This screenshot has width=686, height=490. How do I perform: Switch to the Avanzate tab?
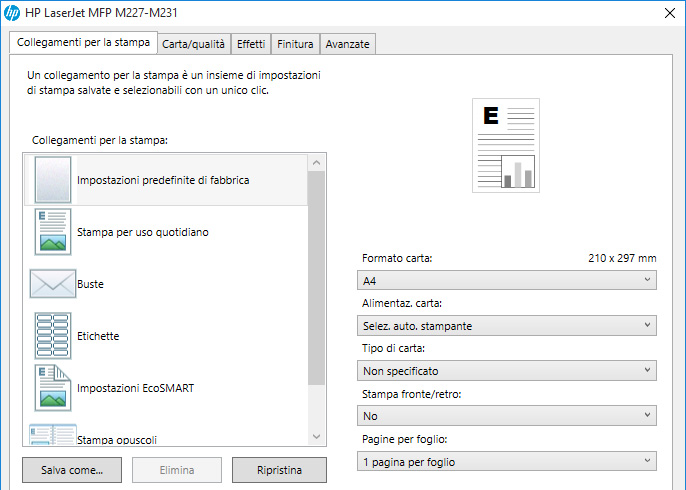pyautogui.click(x=347, y=44)
